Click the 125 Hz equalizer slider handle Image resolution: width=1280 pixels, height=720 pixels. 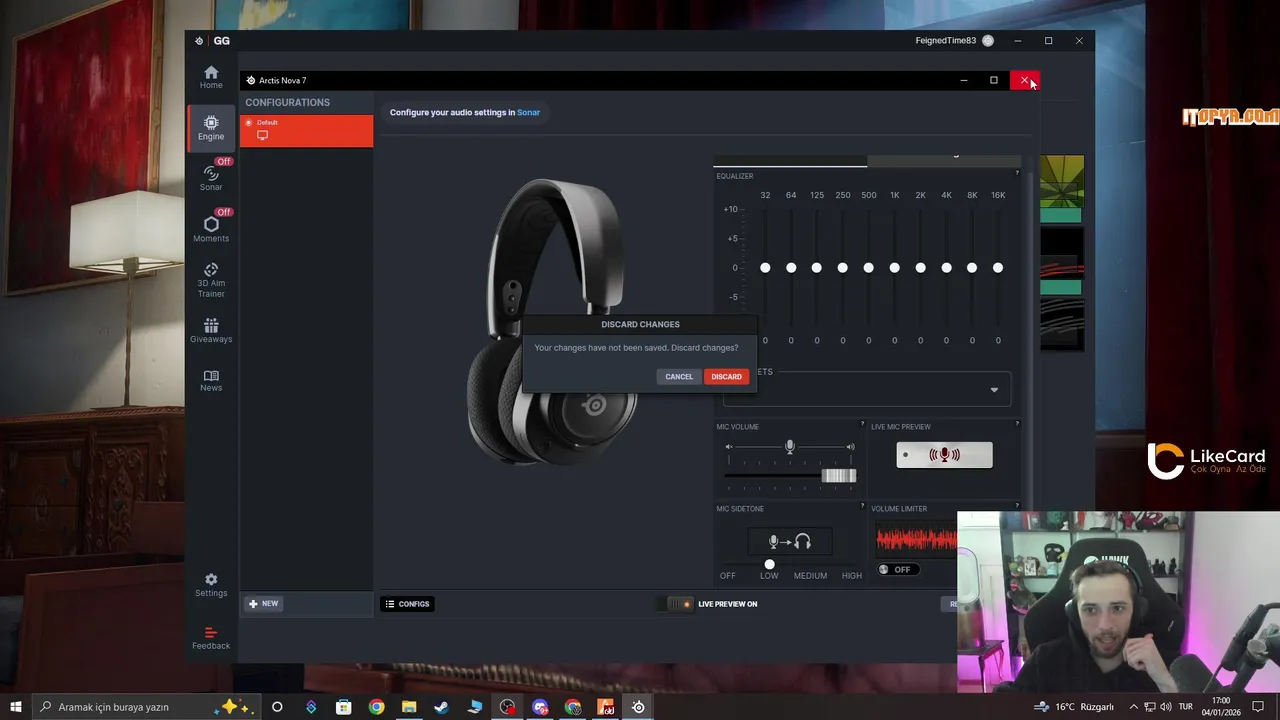[817, 268]
